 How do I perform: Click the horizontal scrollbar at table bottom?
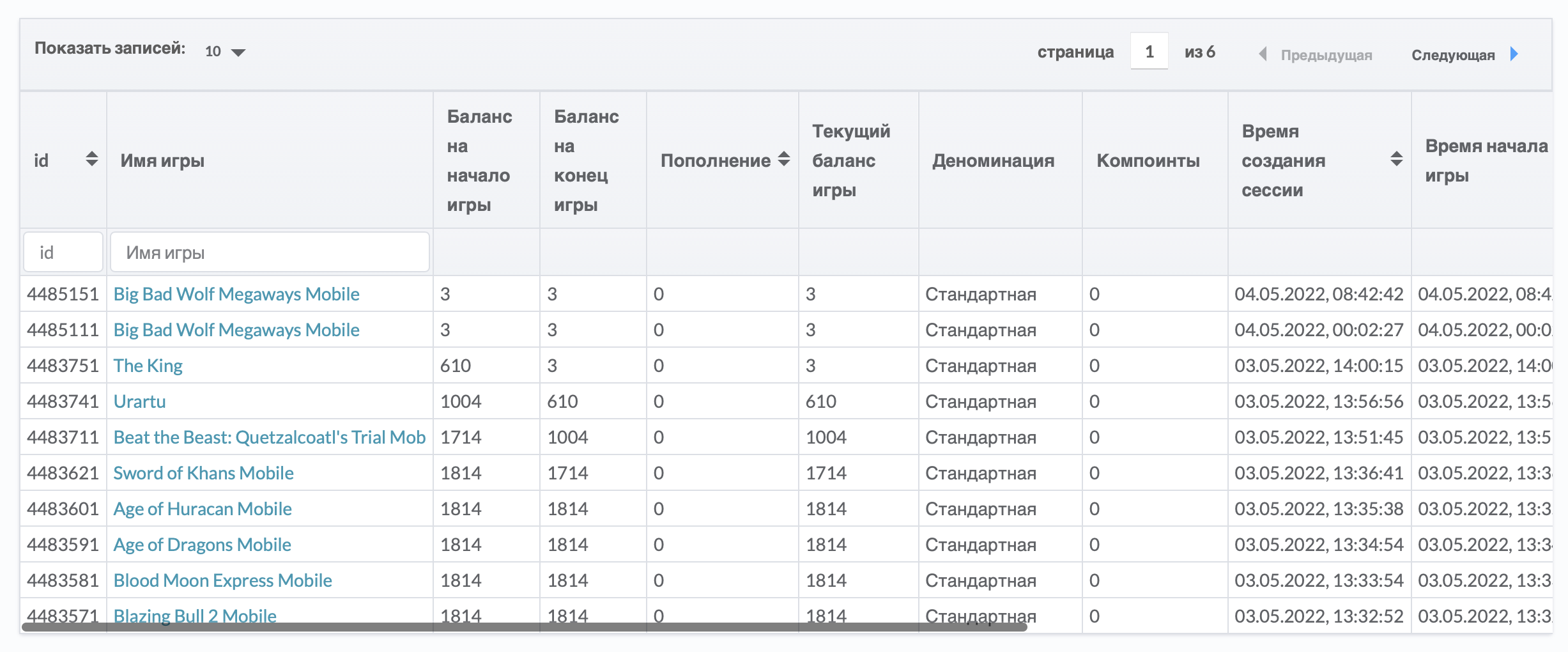coord(524,627)
